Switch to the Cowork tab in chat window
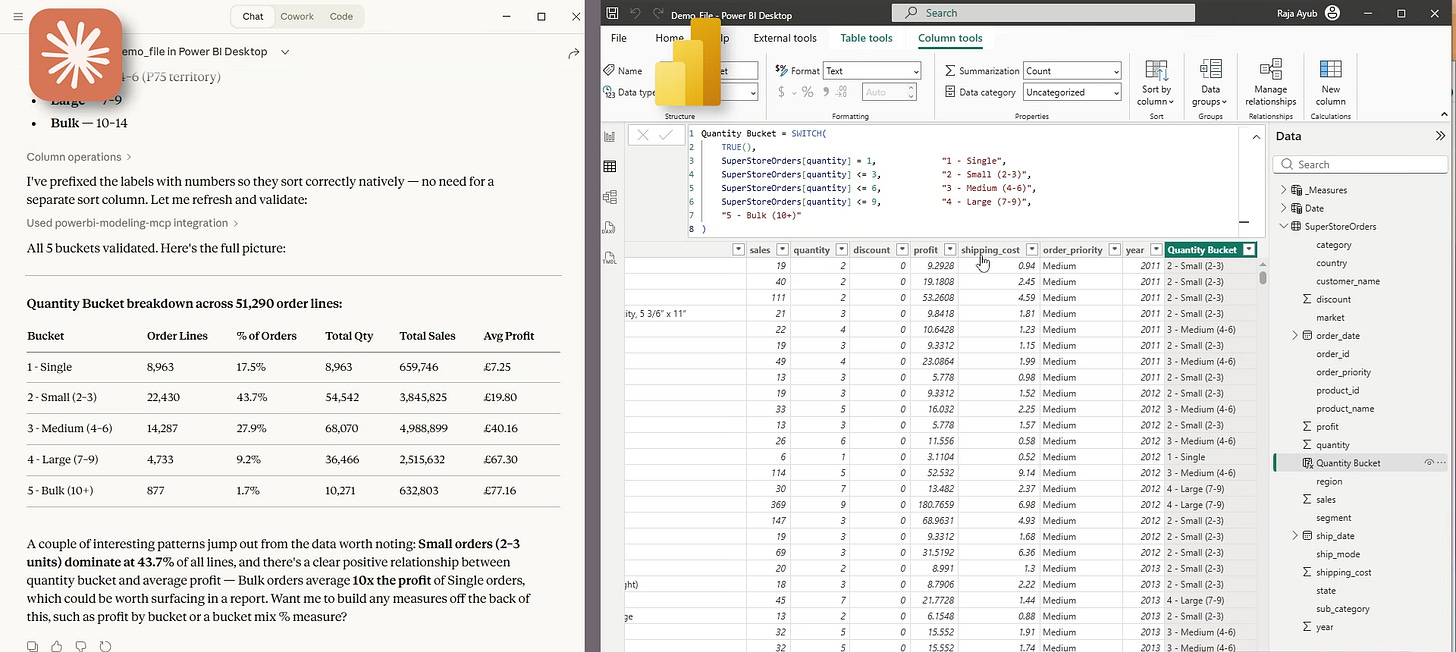The height and width of the screenshot is (652, 1456). click(x=297, y=16)
